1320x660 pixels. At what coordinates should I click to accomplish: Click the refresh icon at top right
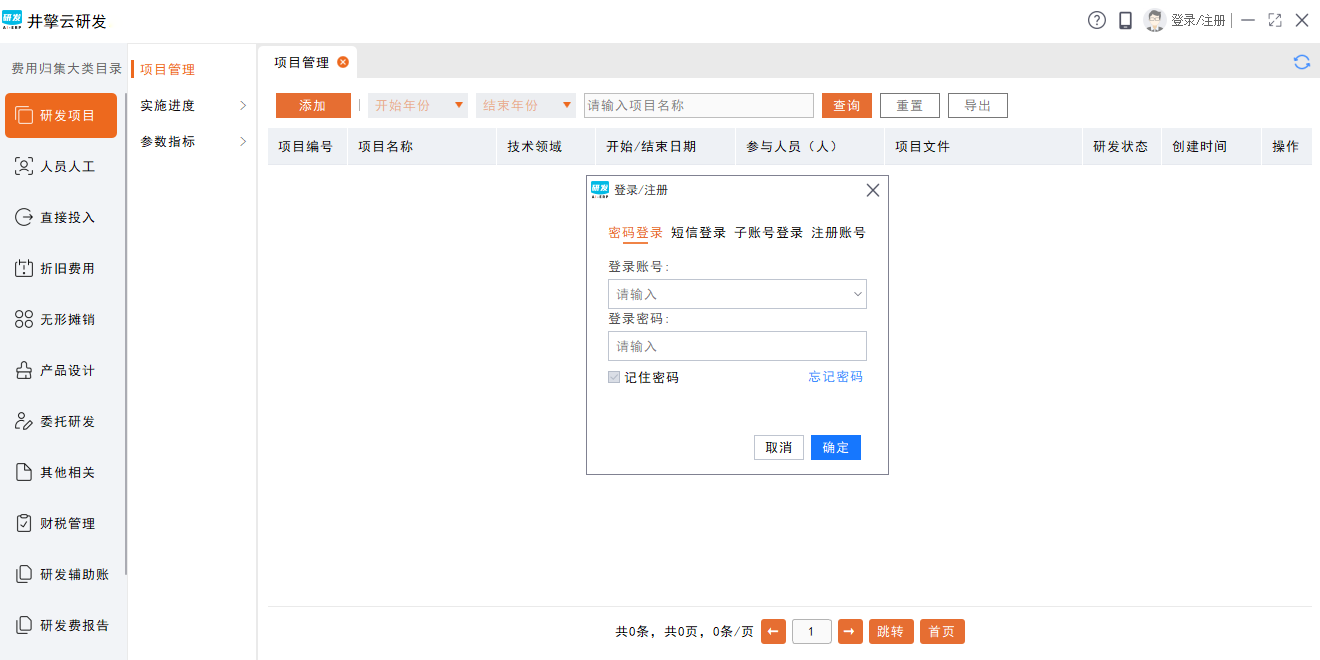[1301, 62]
